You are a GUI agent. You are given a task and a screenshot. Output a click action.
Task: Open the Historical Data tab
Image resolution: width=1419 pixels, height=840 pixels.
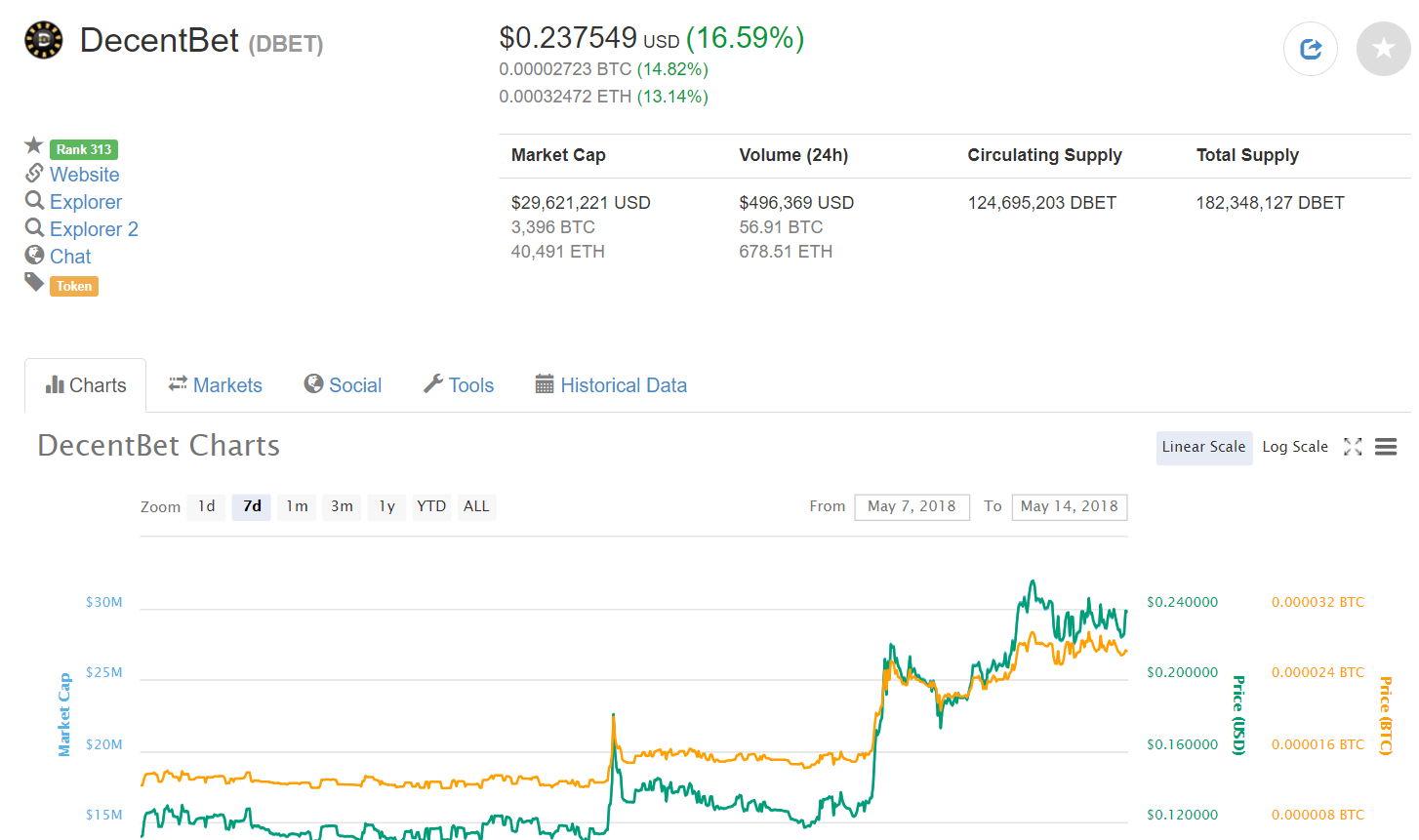611,384
